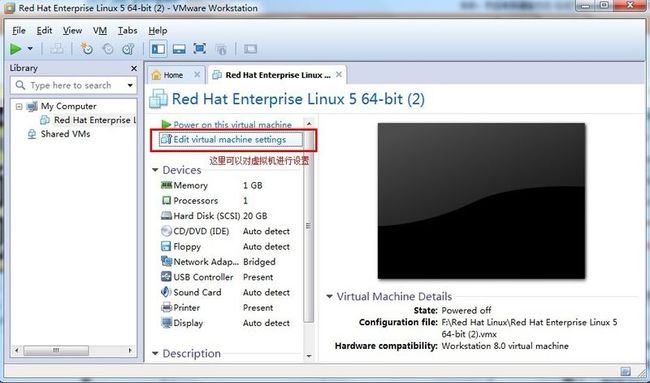This screenshot has height=383, width=650.
Task: Select the Floppy device row
Action: 227,247
